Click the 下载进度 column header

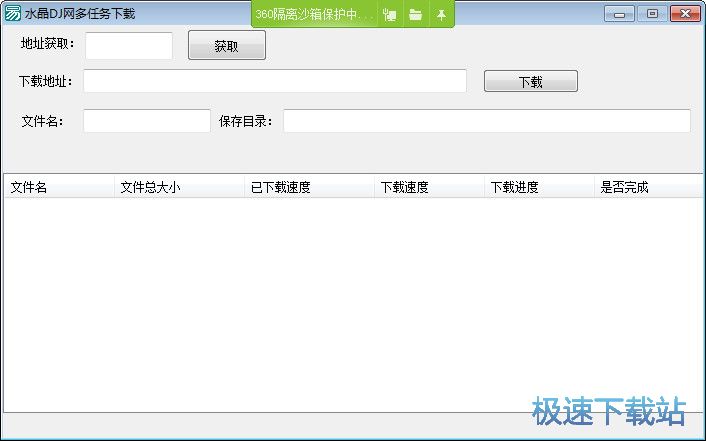point(539,187)
